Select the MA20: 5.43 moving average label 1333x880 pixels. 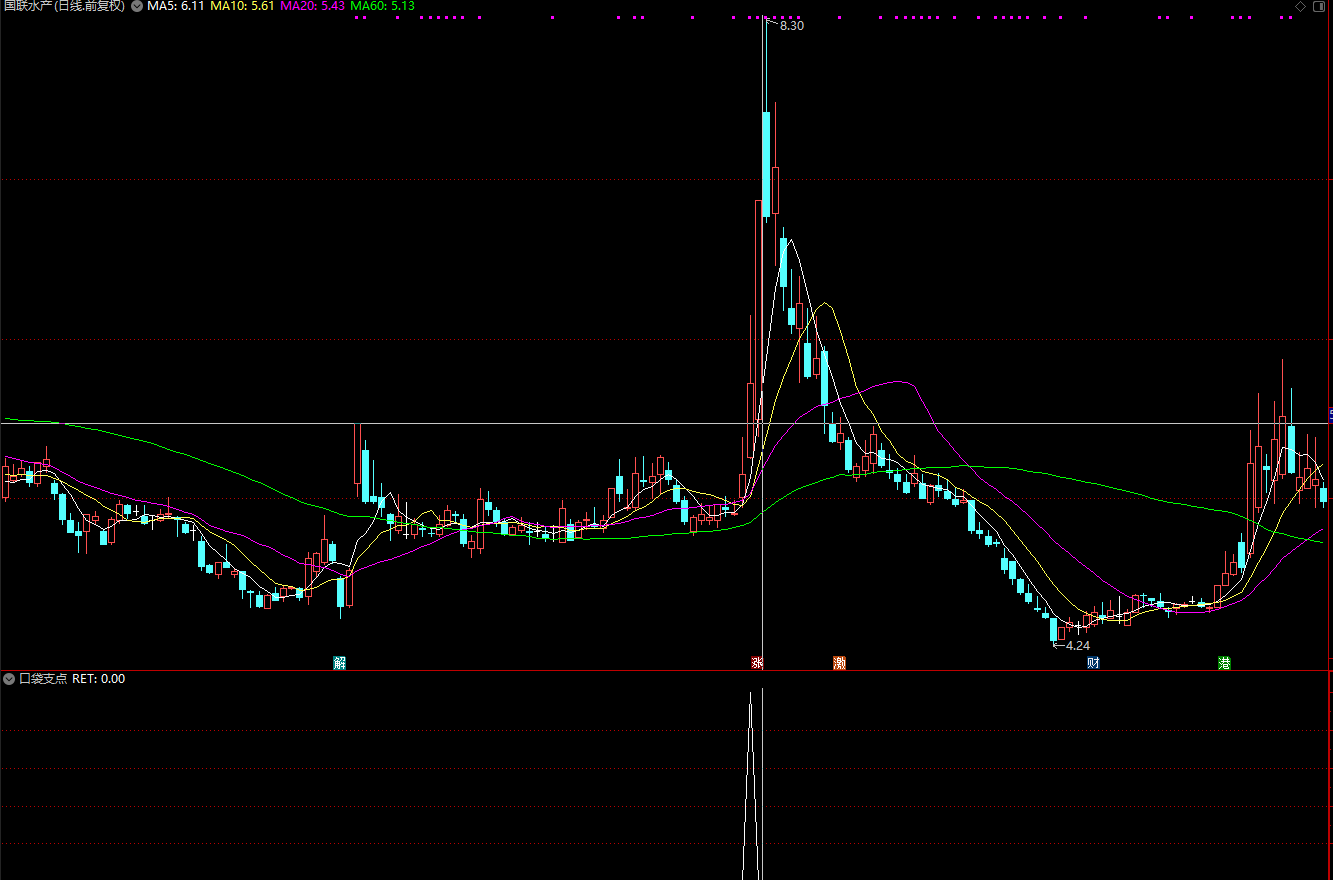coord(313,6)
